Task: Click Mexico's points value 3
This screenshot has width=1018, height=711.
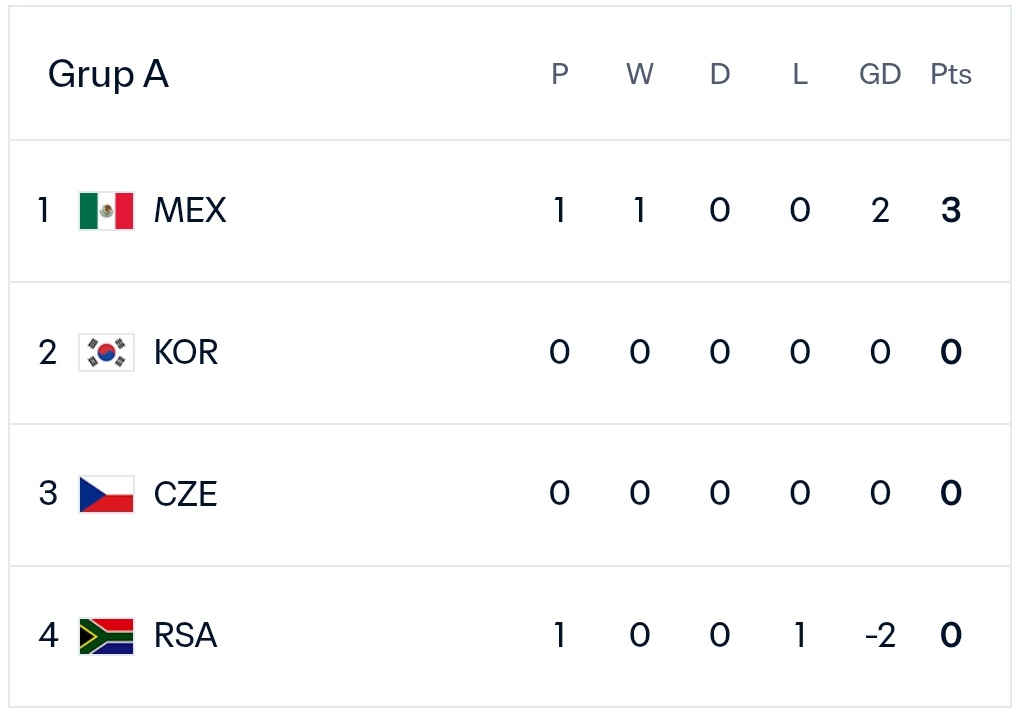Action: (x=950, y=210)
